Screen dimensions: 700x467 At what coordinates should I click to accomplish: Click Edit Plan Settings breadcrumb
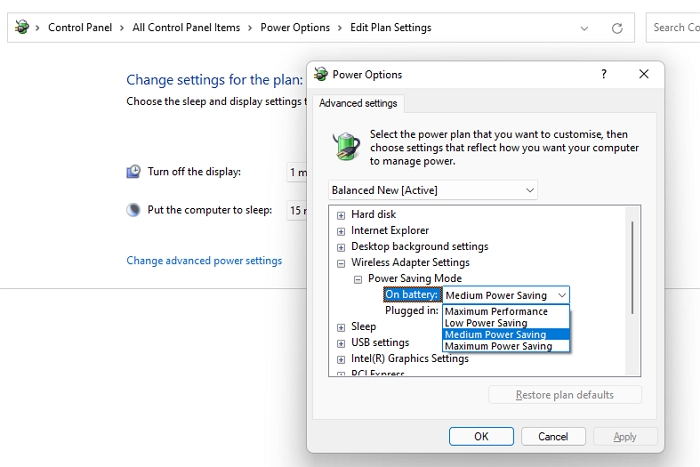[391, 27]
